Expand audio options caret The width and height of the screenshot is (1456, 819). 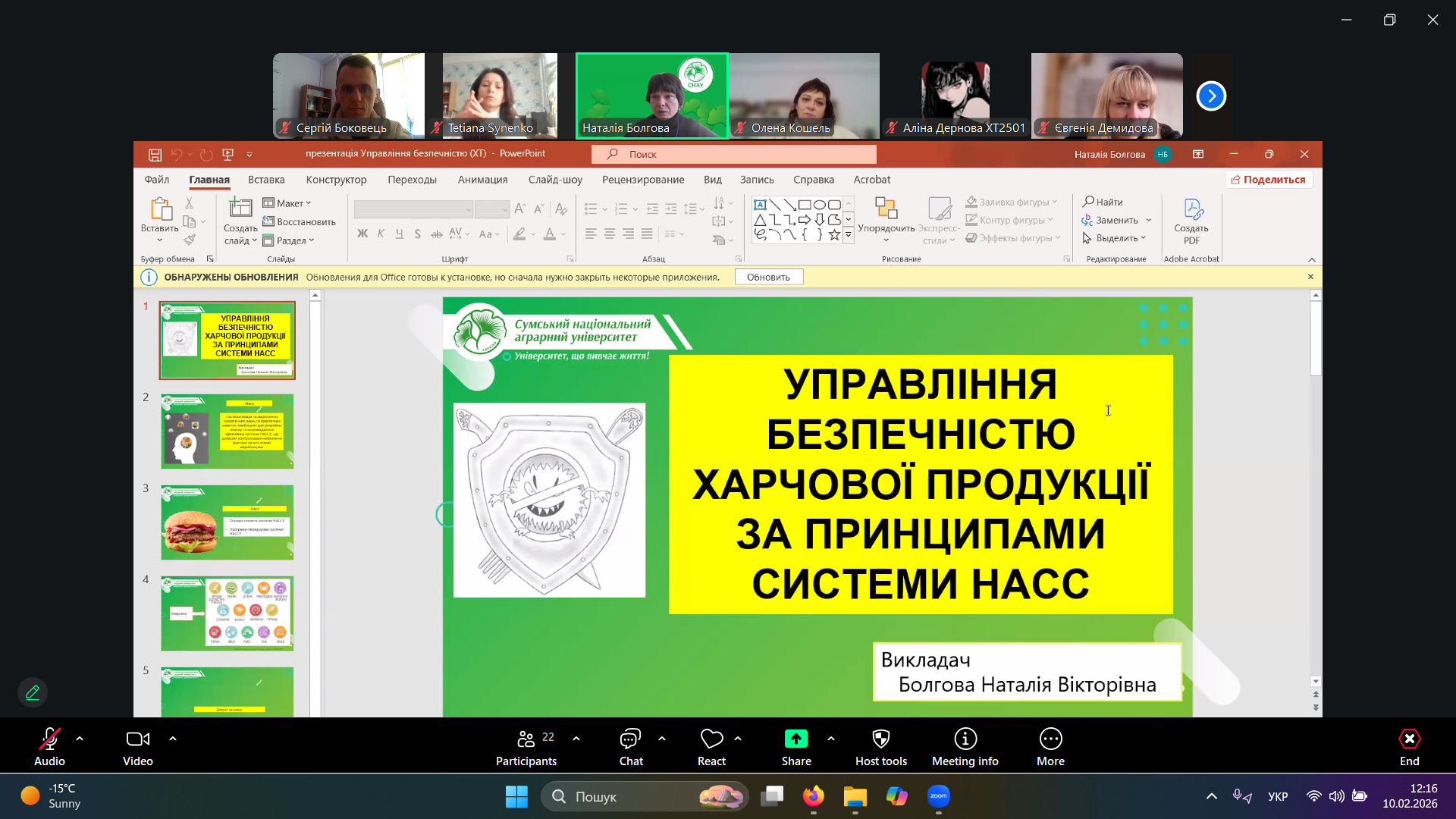pos(80,739)
